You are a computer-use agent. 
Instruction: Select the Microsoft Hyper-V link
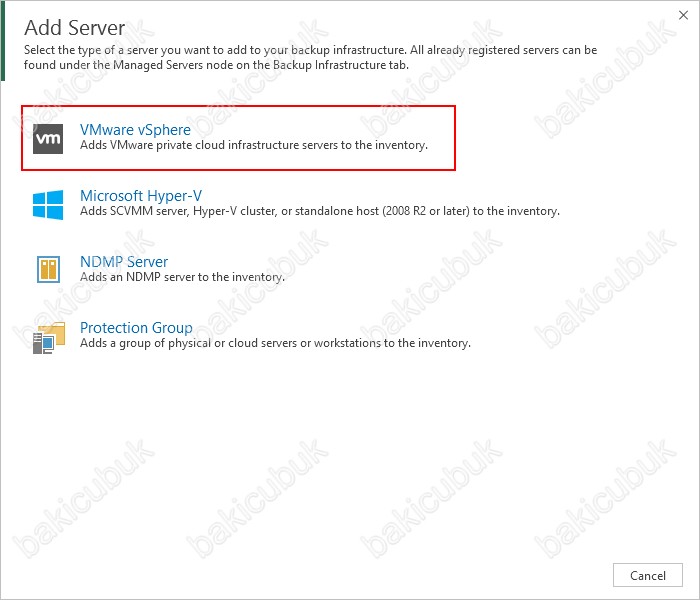point(141,196)
